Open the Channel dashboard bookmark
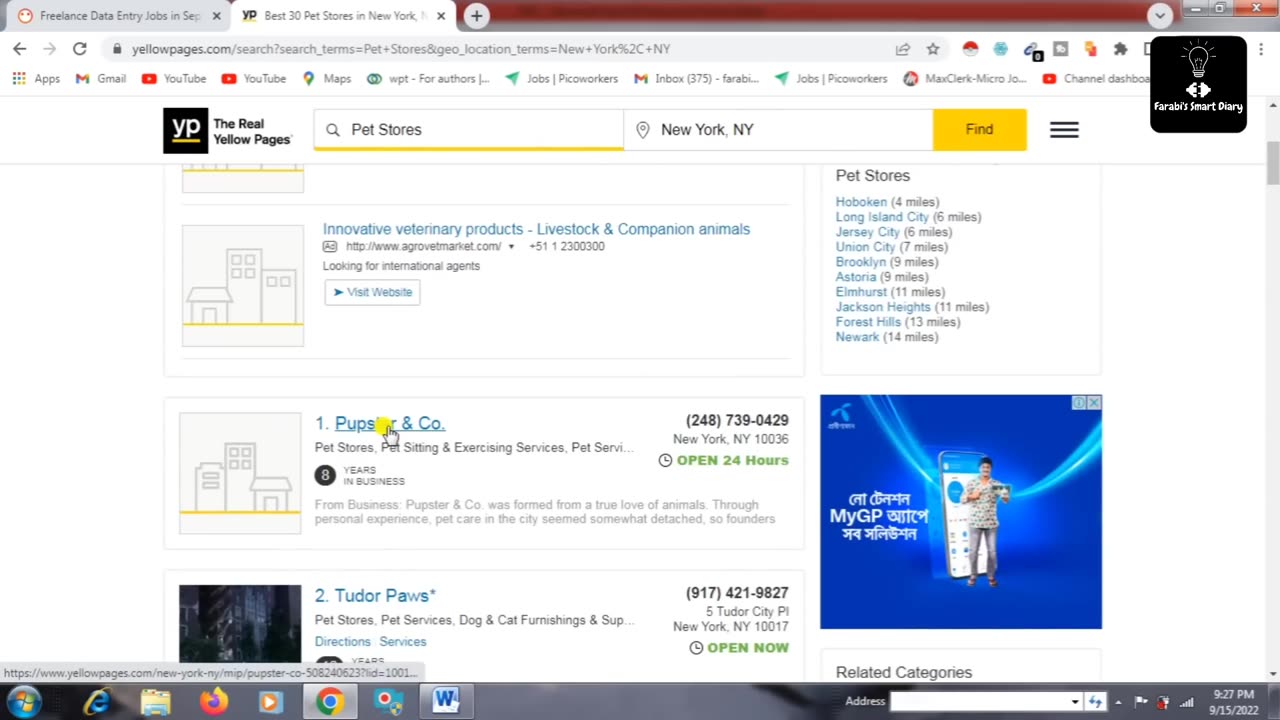Image resolution: width=1280 pixels, height=720 pixels. click(x=1096, y=78)
